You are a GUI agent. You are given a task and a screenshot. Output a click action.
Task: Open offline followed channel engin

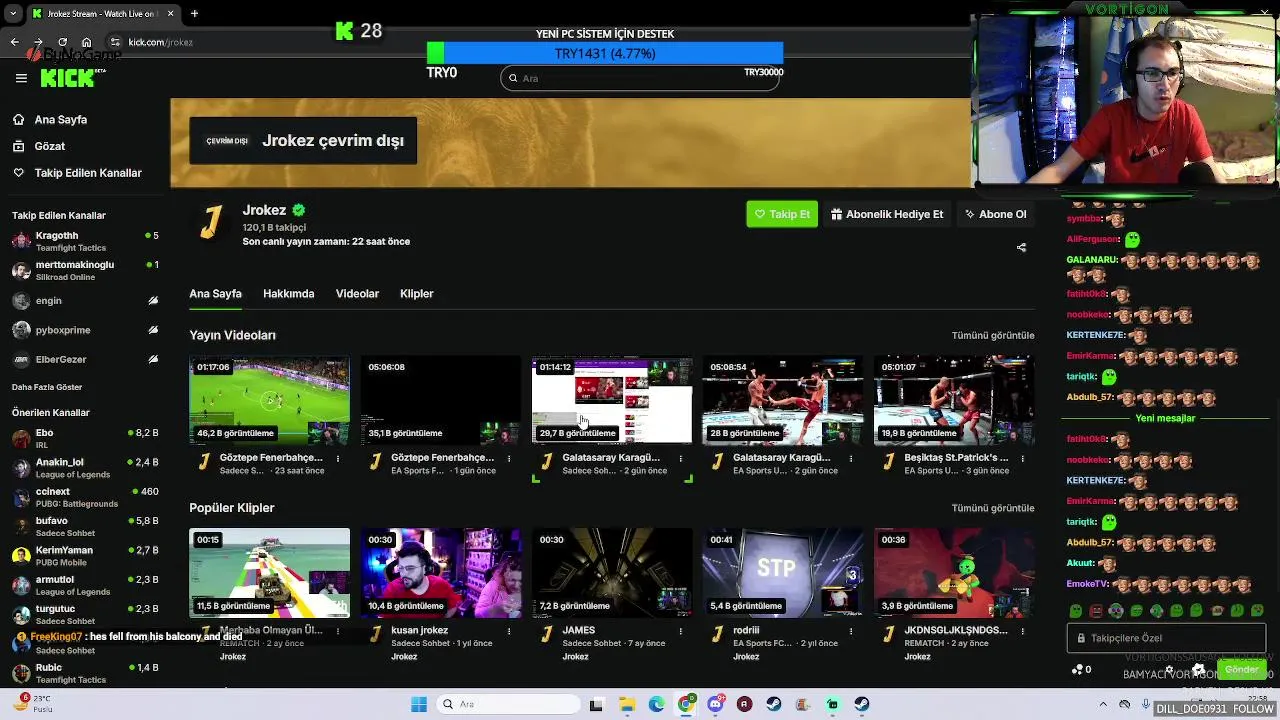tap(85, 300)
